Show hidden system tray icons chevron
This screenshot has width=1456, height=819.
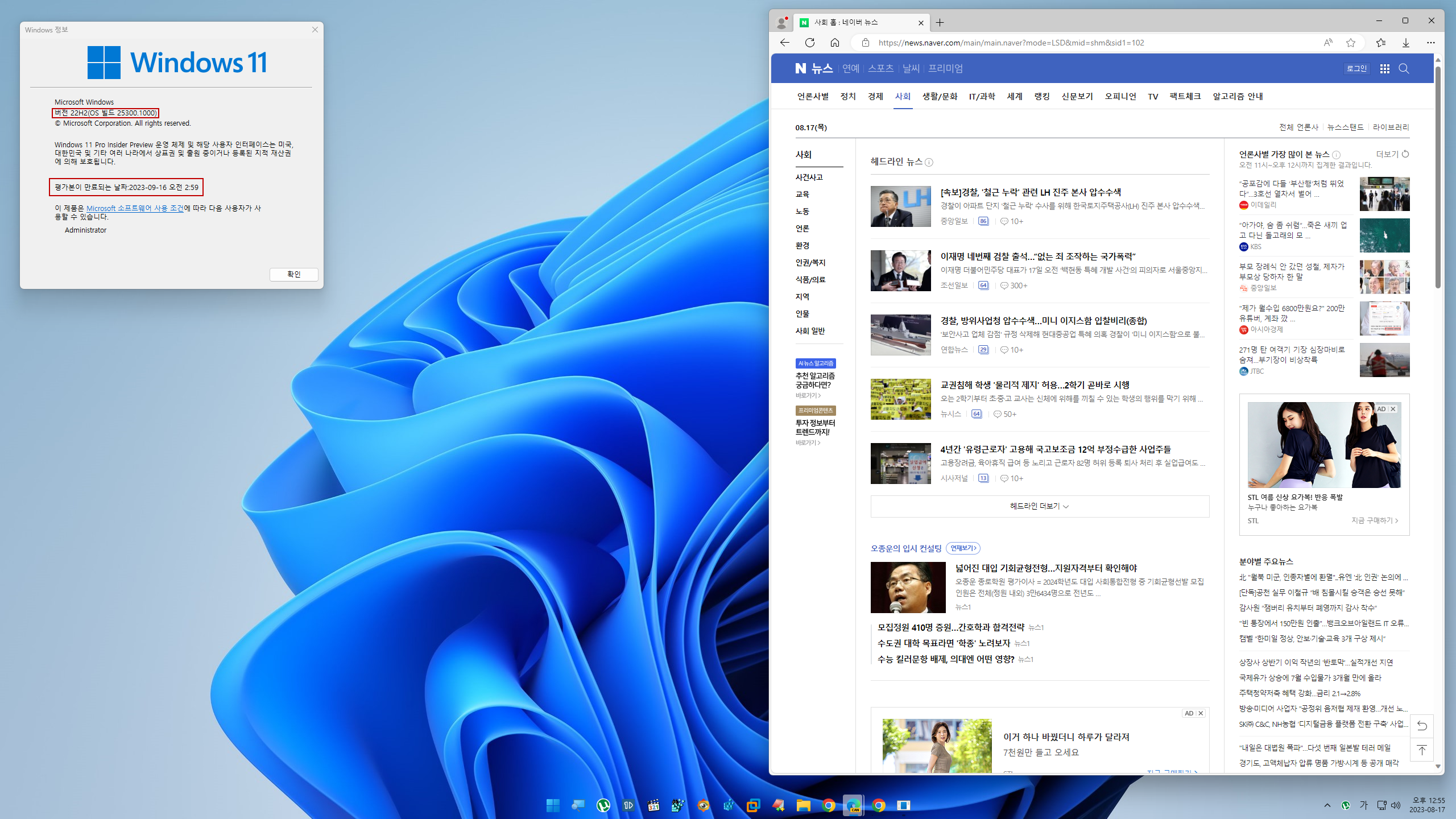click(1327, 805)
